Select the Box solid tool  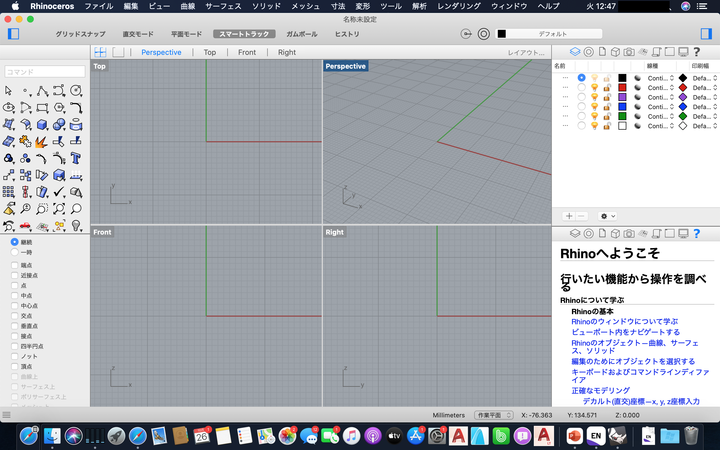pos(42,125)
